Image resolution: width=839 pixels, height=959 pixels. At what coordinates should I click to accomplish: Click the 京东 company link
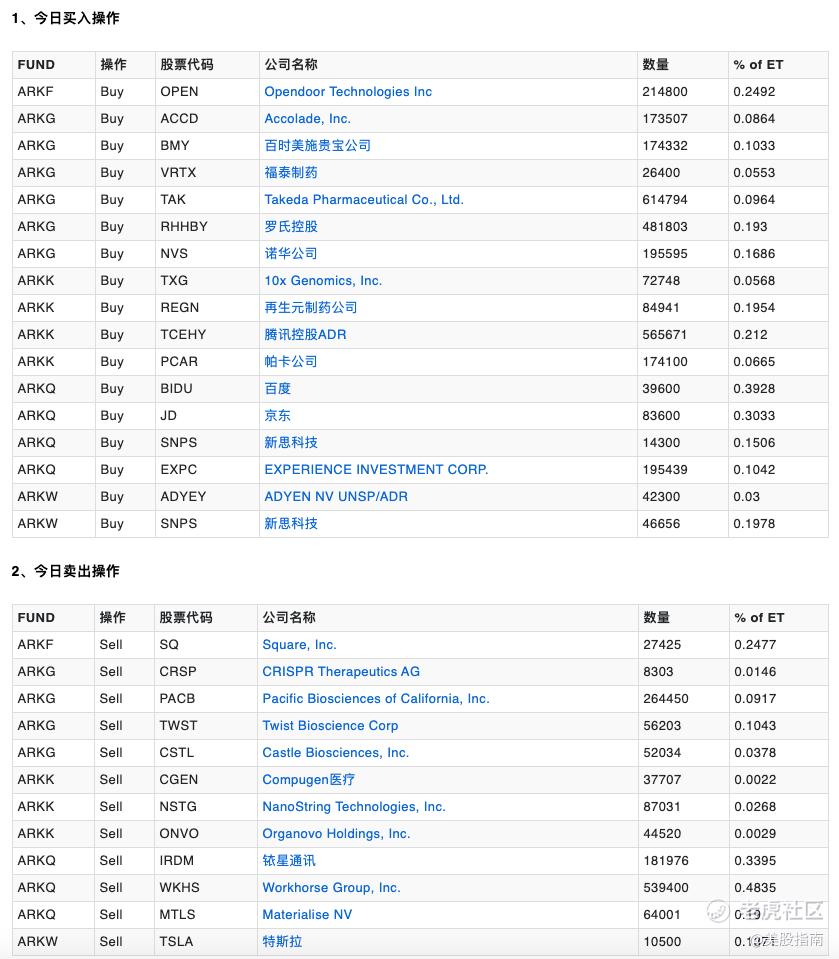(278, 415)
